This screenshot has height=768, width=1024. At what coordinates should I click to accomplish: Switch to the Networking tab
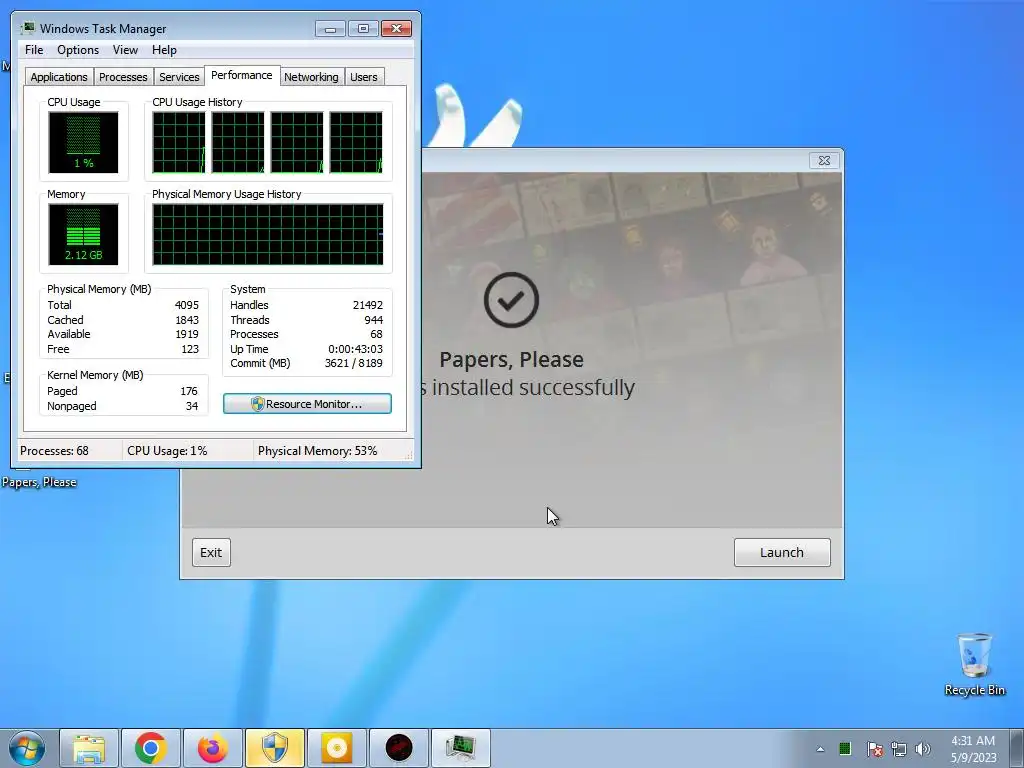tap(311, 77)
